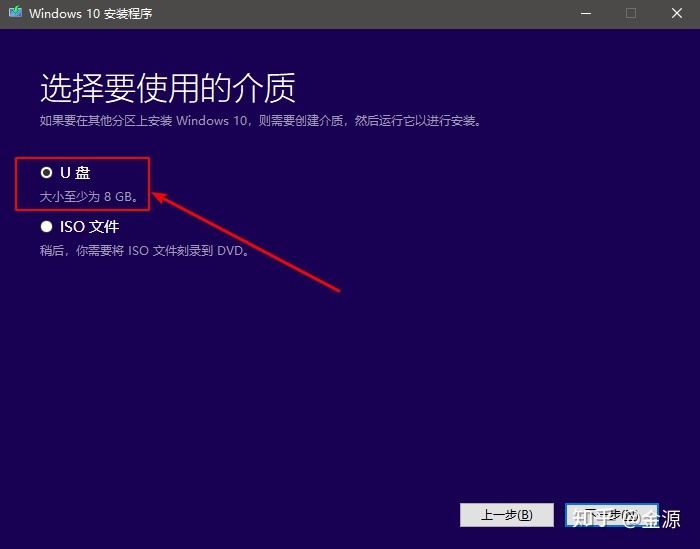The height and width of the screenshot is (549, 700).
Task: Click the 知乎 watermark logo text
Action: [590, 518]
